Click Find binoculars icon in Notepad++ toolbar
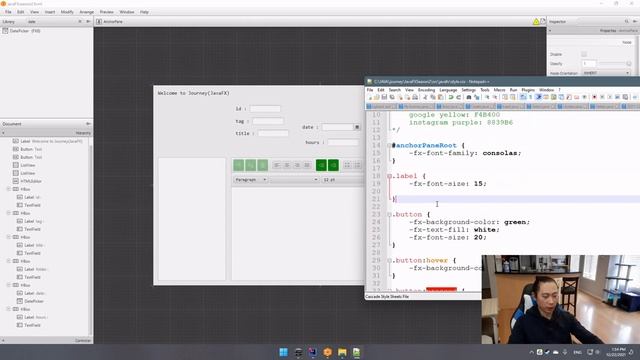640x360 pixels. tap(469, 97)
